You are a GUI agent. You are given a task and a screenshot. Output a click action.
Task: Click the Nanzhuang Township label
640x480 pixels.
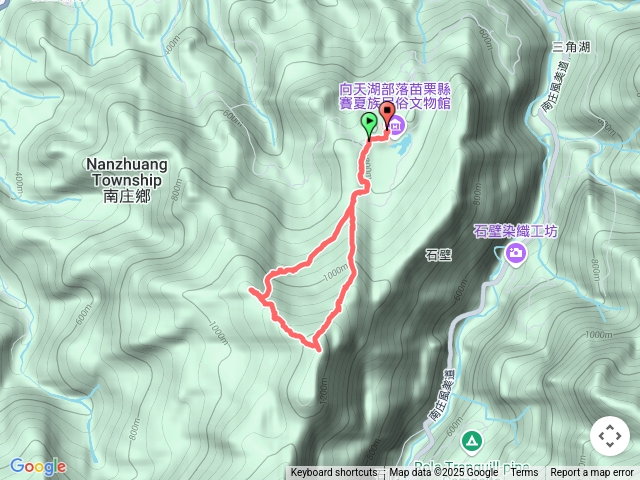click(127, 180)
